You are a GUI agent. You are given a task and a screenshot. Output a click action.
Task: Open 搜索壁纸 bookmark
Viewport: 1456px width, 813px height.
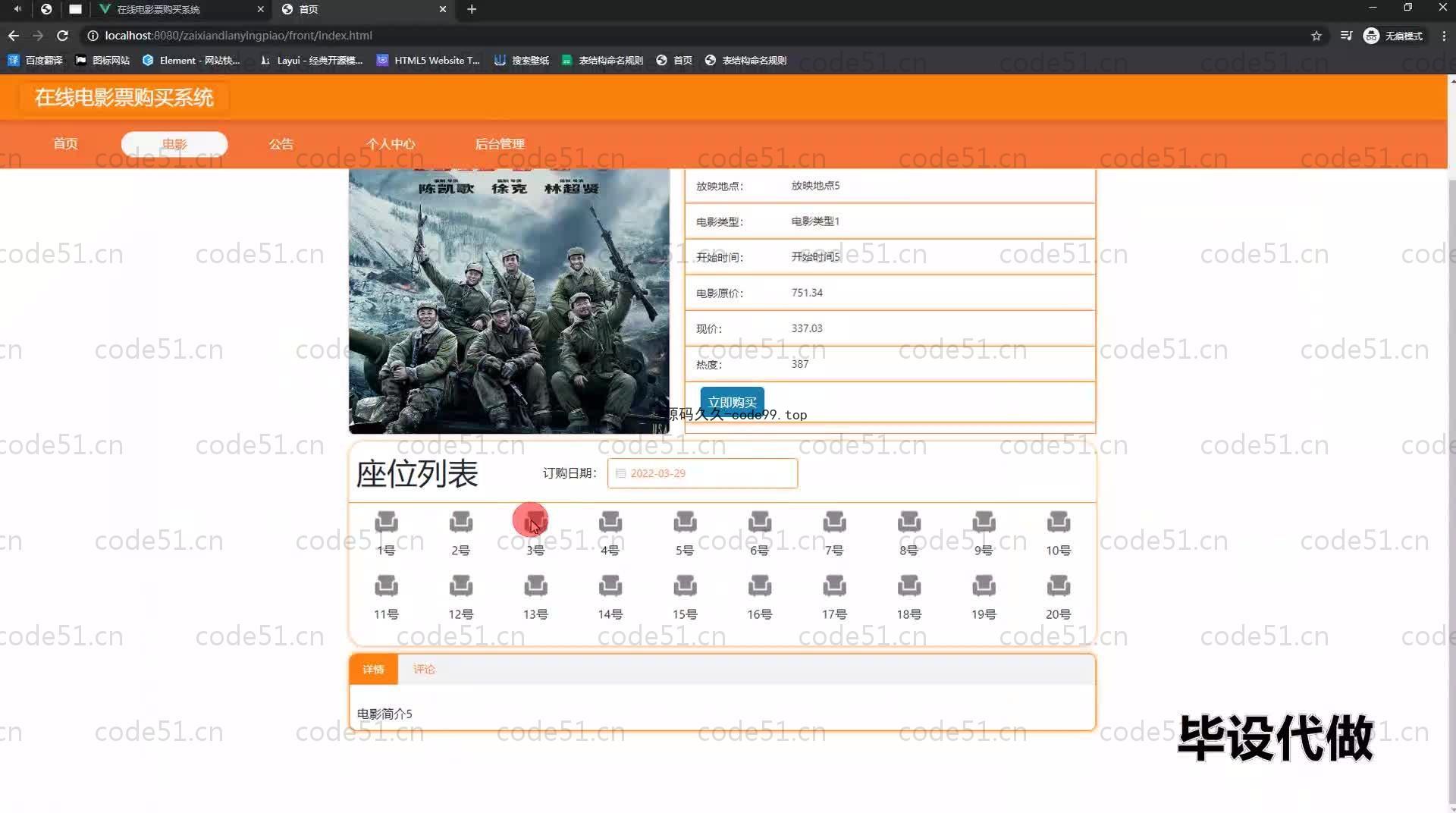coord(522,60)
